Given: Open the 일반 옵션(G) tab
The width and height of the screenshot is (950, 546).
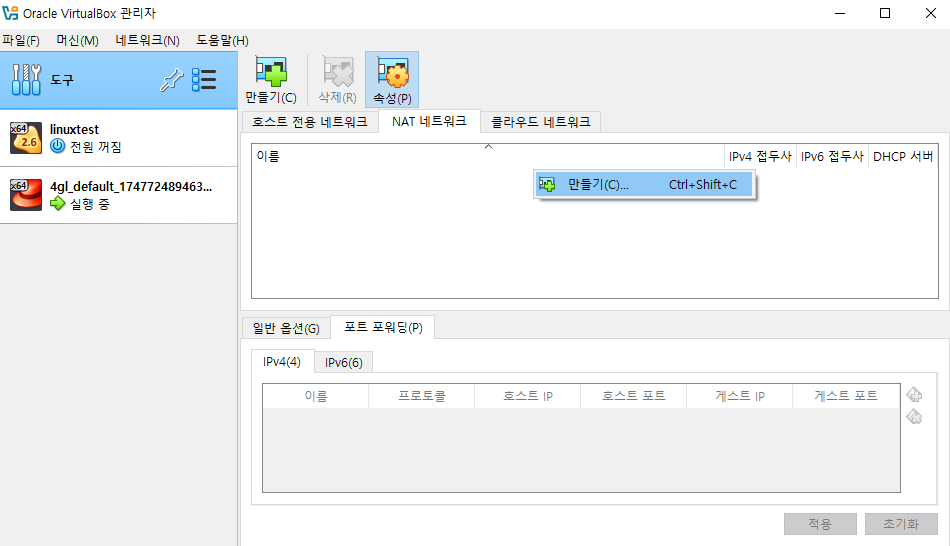Looking at the screenshot, I should (286, 328).
